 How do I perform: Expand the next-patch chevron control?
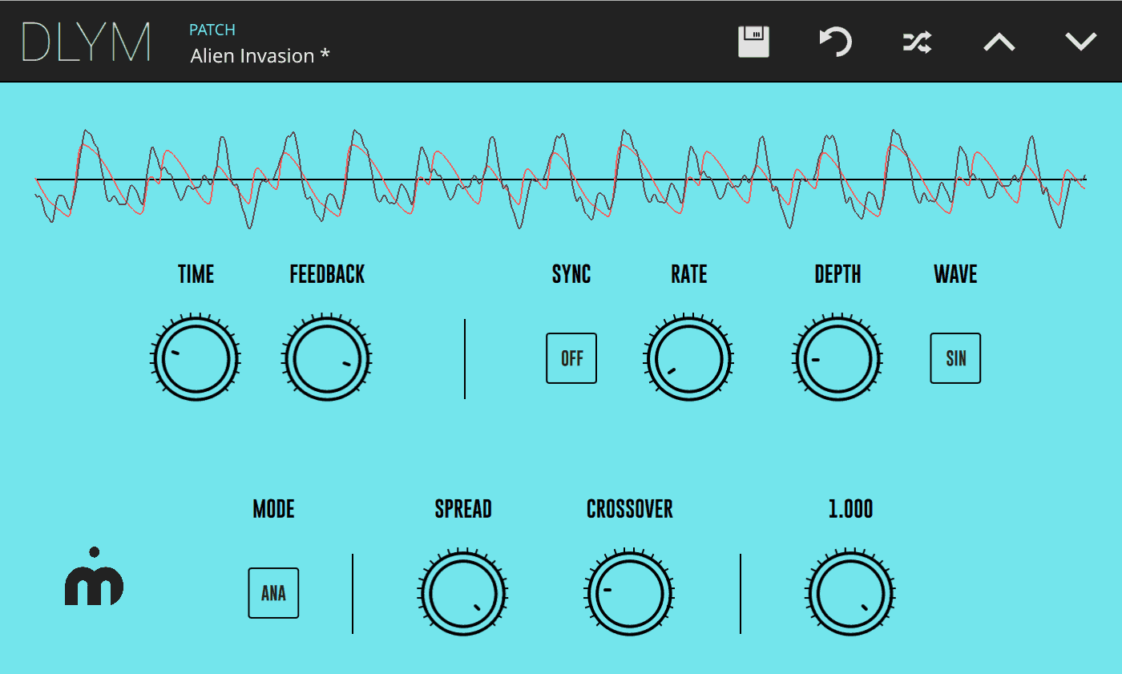[x=1079, y=41]
